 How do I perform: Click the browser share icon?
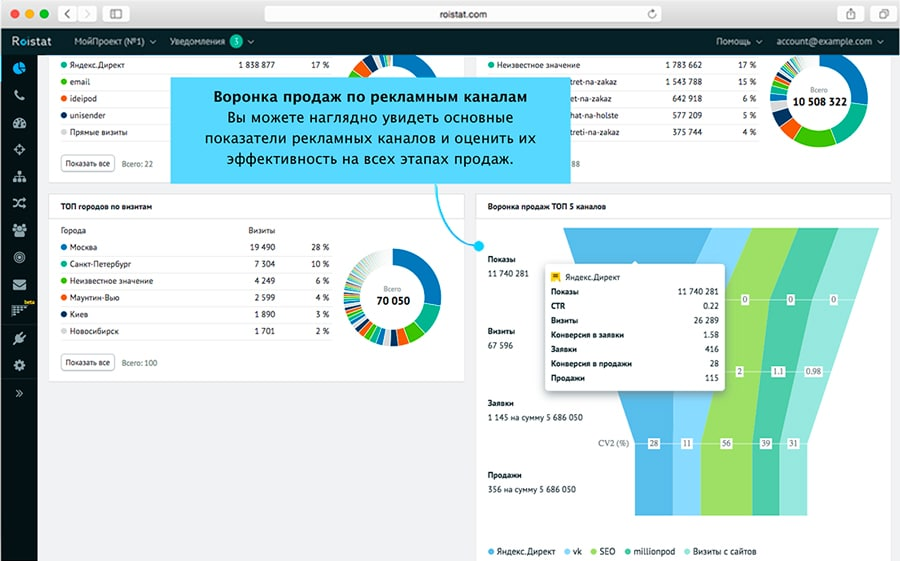tap(851, 14)
